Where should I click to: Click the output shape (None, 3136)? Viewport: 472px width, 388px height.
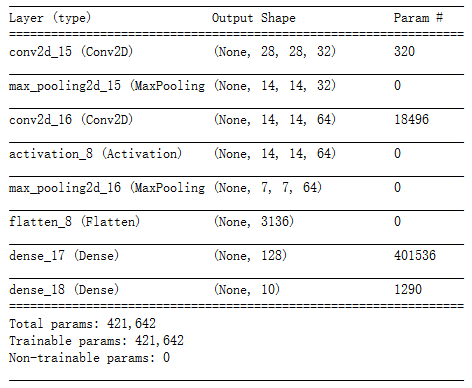254,222
